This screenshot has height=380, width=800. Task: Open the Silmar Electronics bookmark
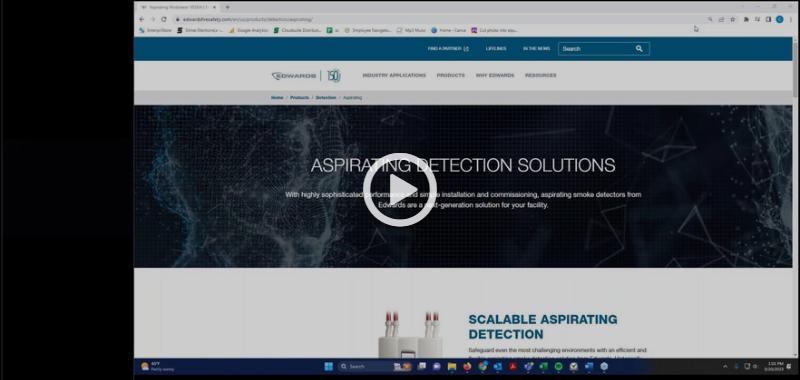[200, 31]
